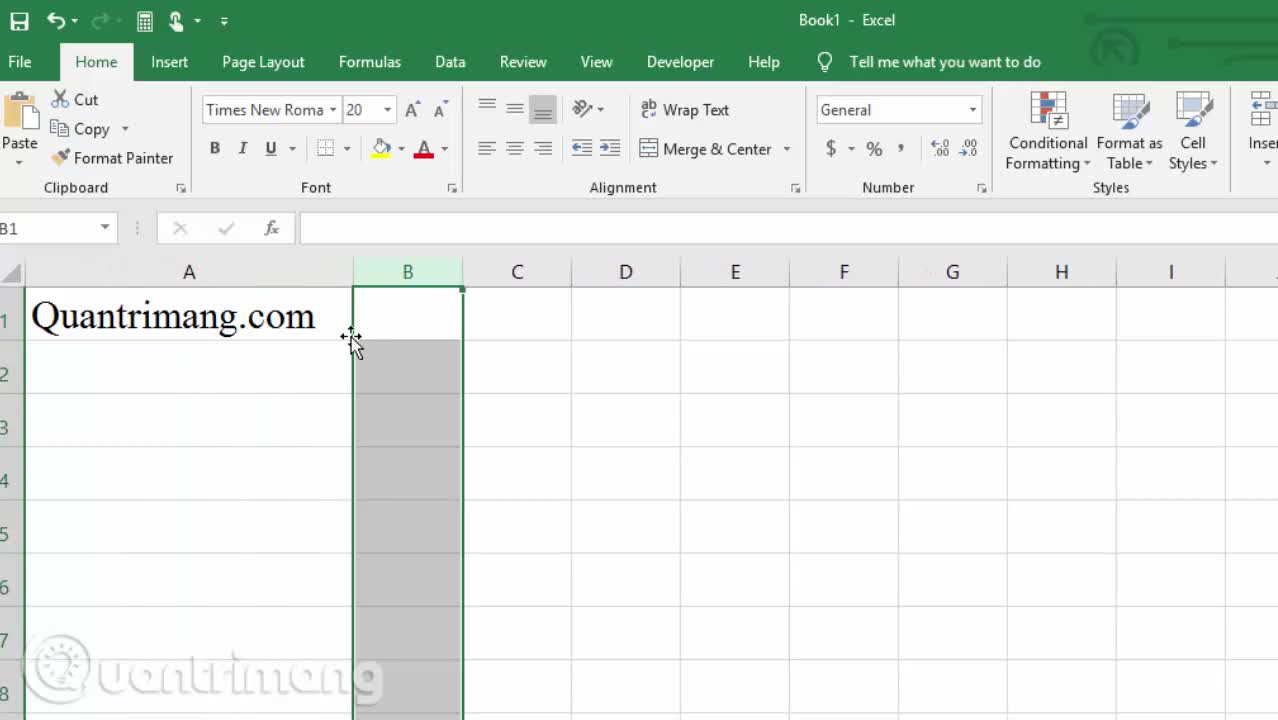1278x720 pixels.
Task: Open the Alignment settings dialog launcher
Action: tap(796, 188)
